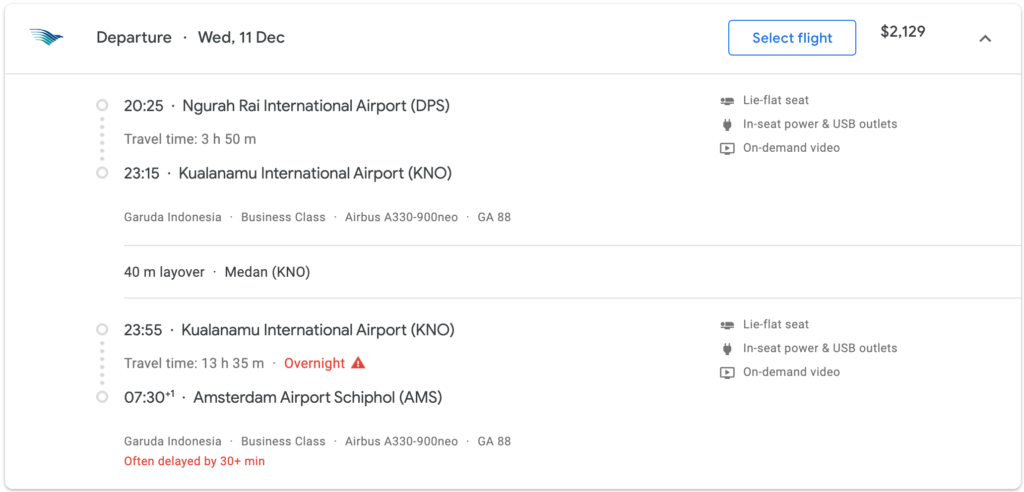Screen dimensions: 1024x492
Task: Click the 23:15 Kualanamu arrival circle marker
Action: tap(101, 173)
